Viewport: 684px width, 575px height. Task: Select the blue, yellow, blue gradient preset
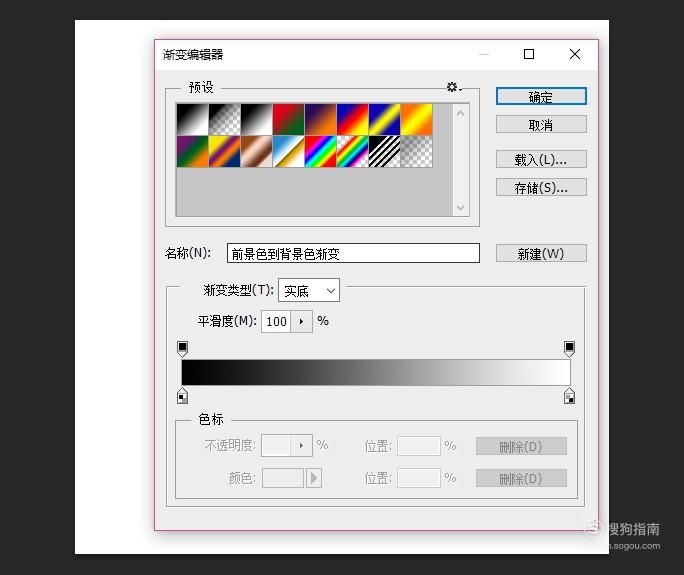[385, 119]
